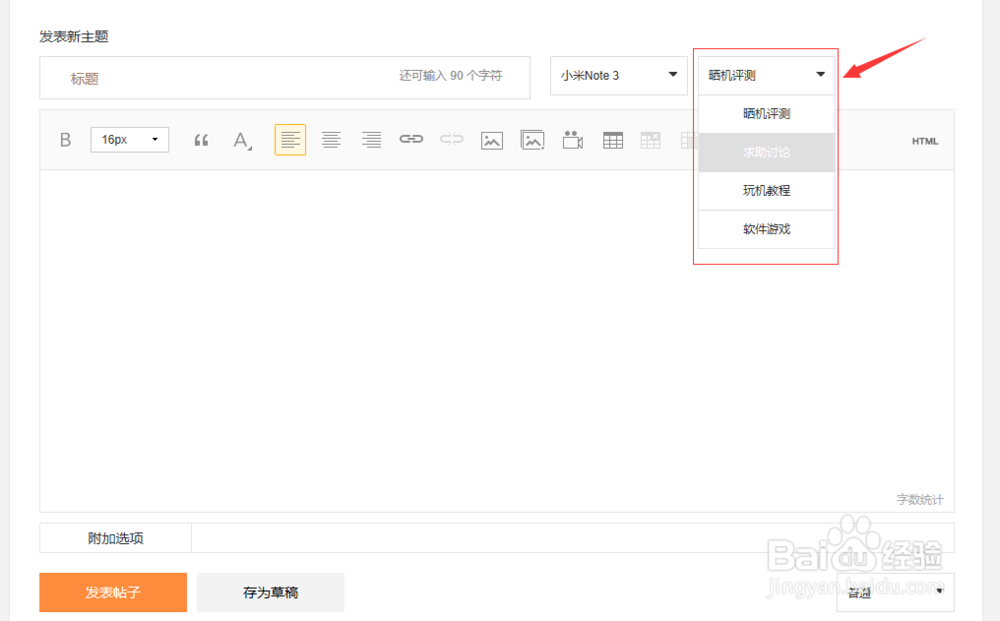1000x621 pixels.
Task: Collapse the 晒机评测 category dropdown
Action: [x=767, y=75]
